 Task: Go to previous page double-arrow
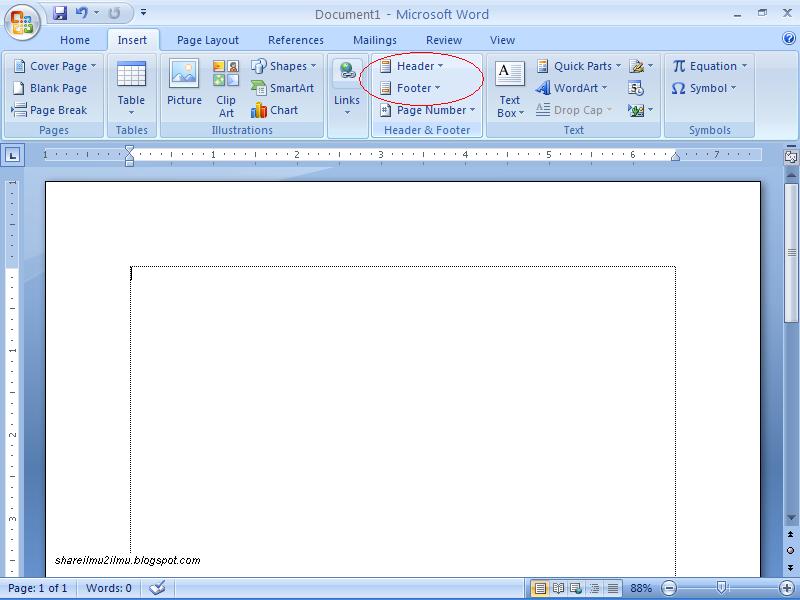(791, 535)
